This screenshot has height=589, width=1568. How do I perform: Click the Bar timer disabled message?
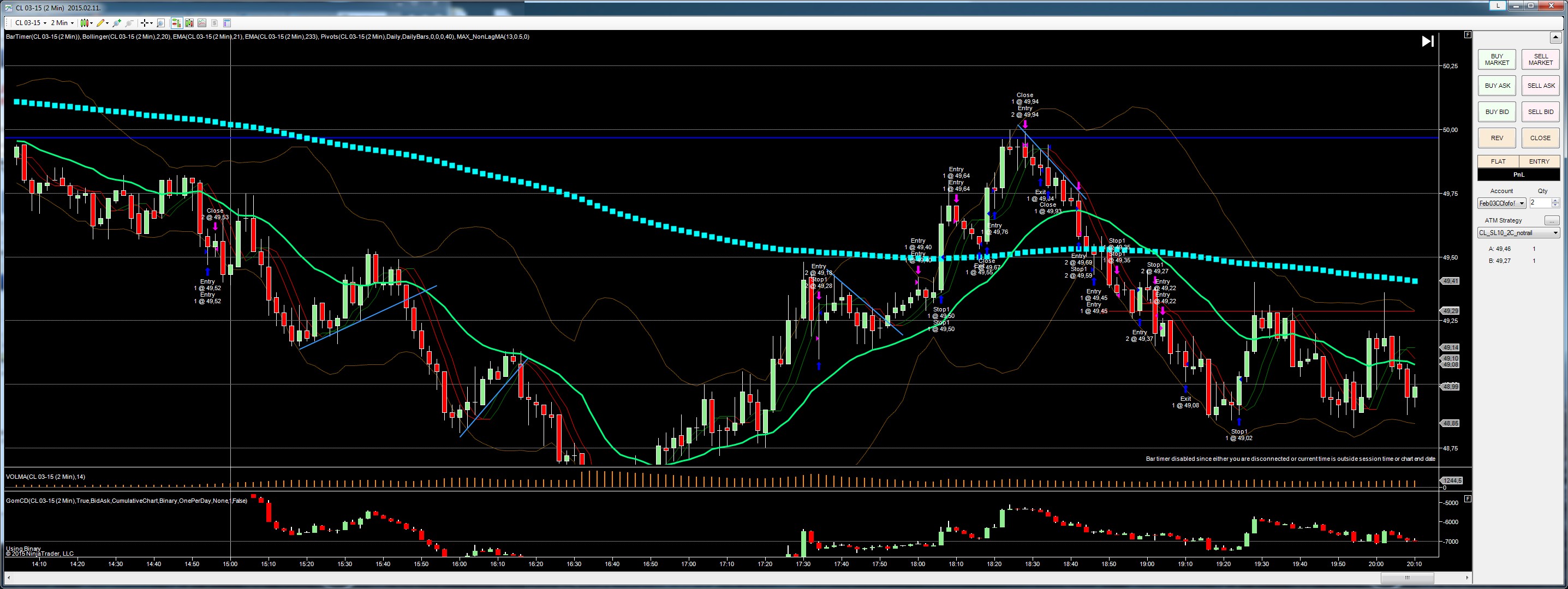[1290, 459]
